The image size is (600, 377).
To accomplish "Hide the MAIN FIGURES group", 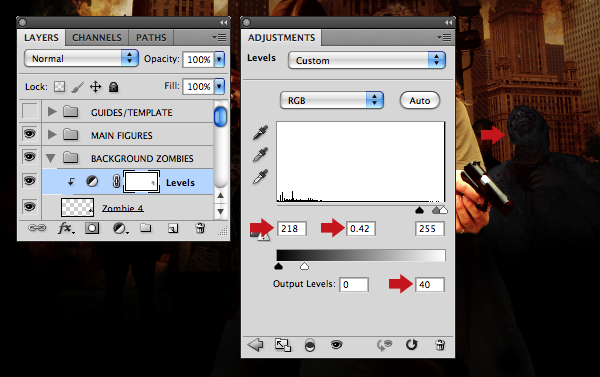I will click(x=30, y=134).
